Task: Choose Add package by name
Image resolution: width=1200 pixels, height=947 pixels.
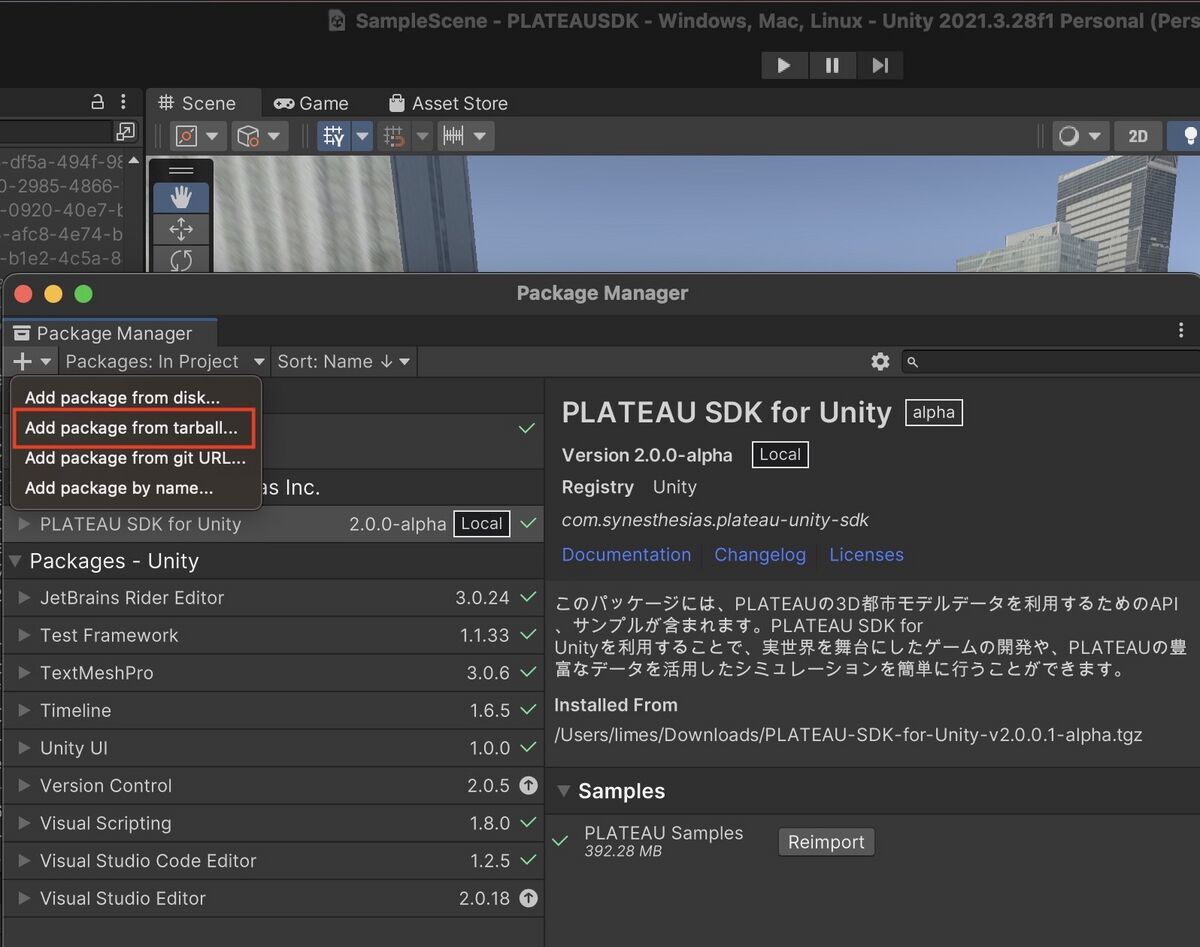Action: [135, 488]
